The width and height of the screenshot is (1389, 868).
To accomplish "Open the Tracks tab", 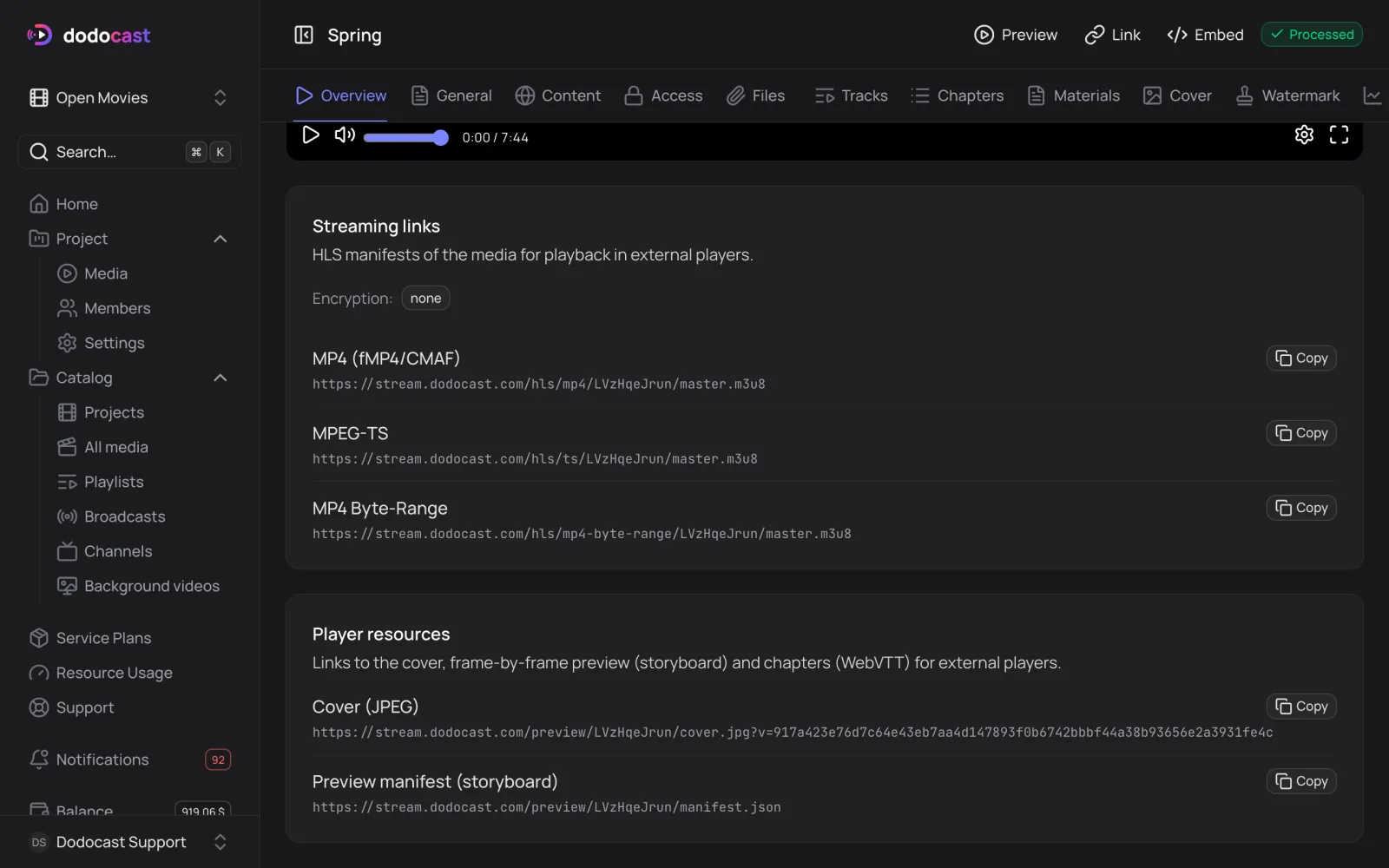I will pos(852,95).
